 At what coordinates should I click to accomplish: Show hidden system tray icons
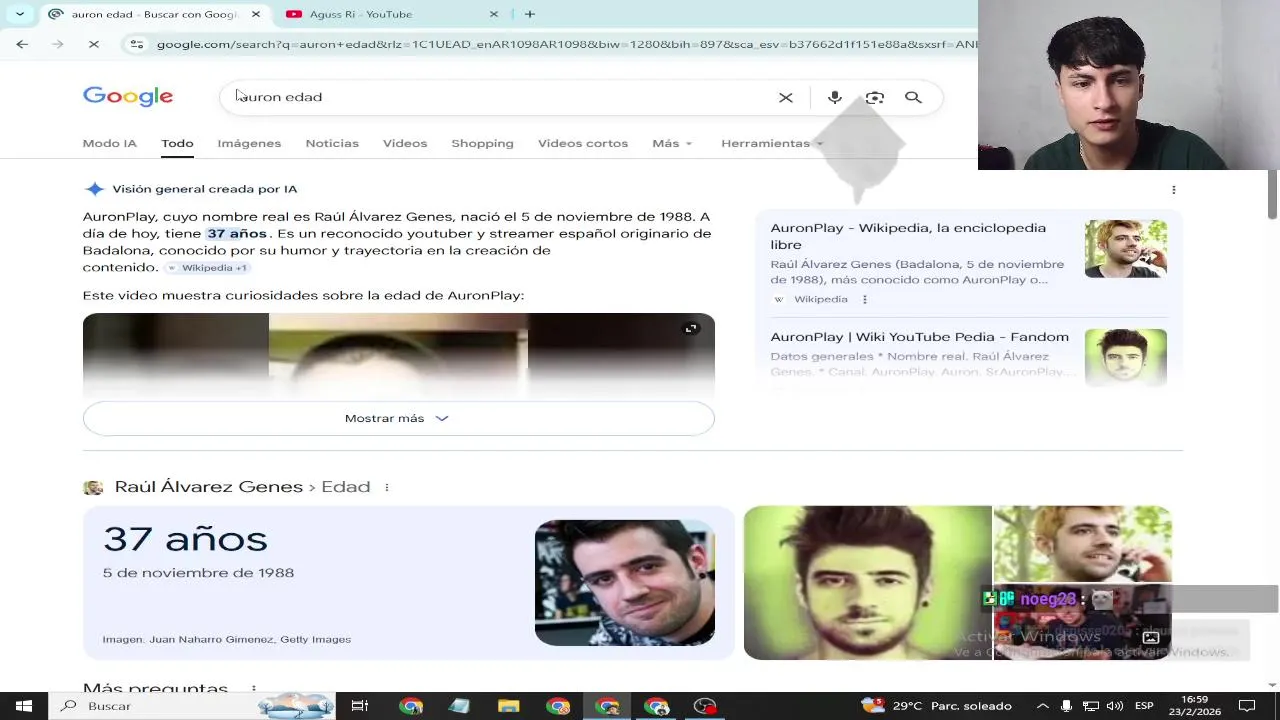1041,706
